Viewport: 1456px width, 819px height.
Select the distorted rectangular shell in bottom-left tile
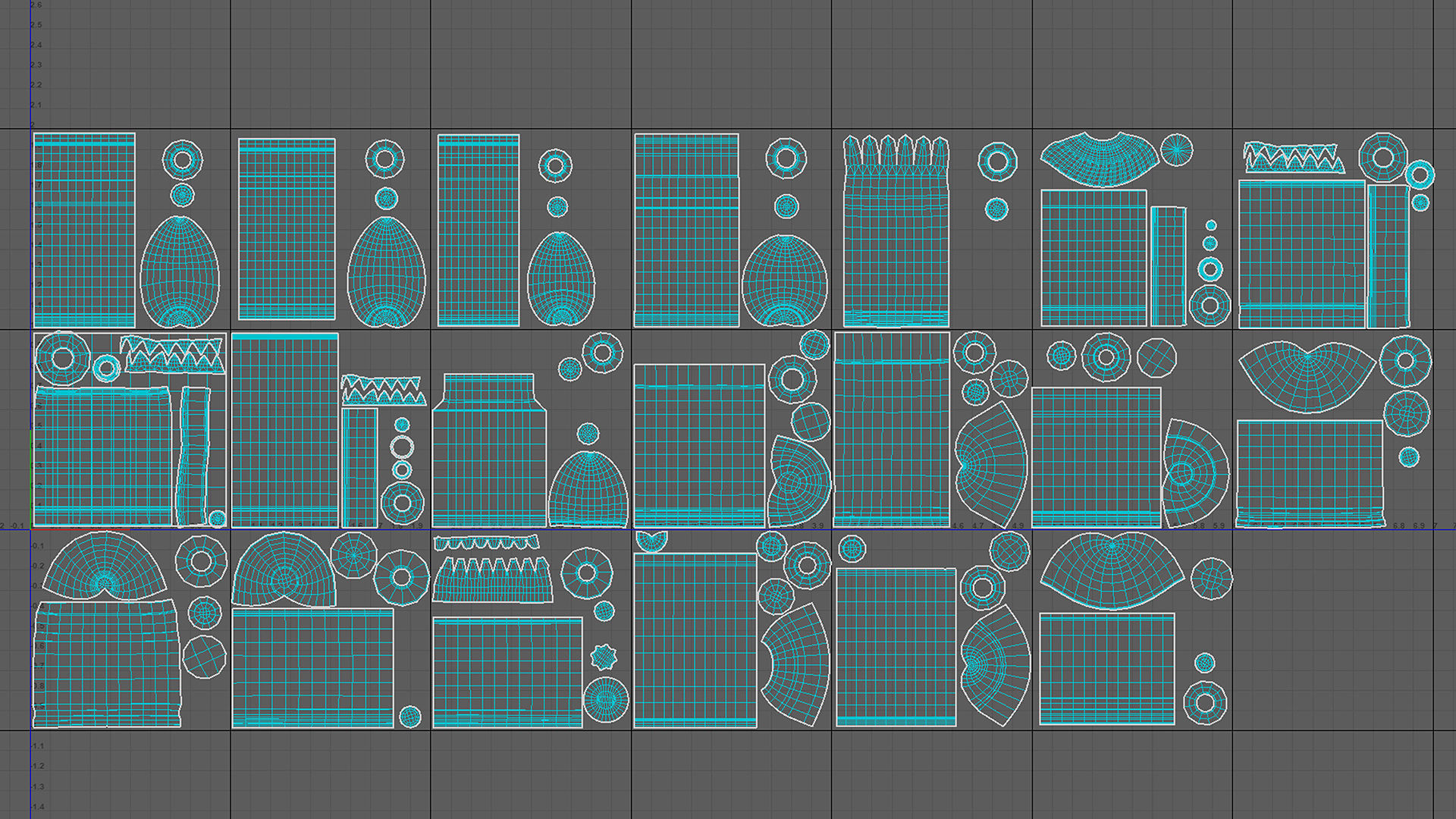click(107, 664)
